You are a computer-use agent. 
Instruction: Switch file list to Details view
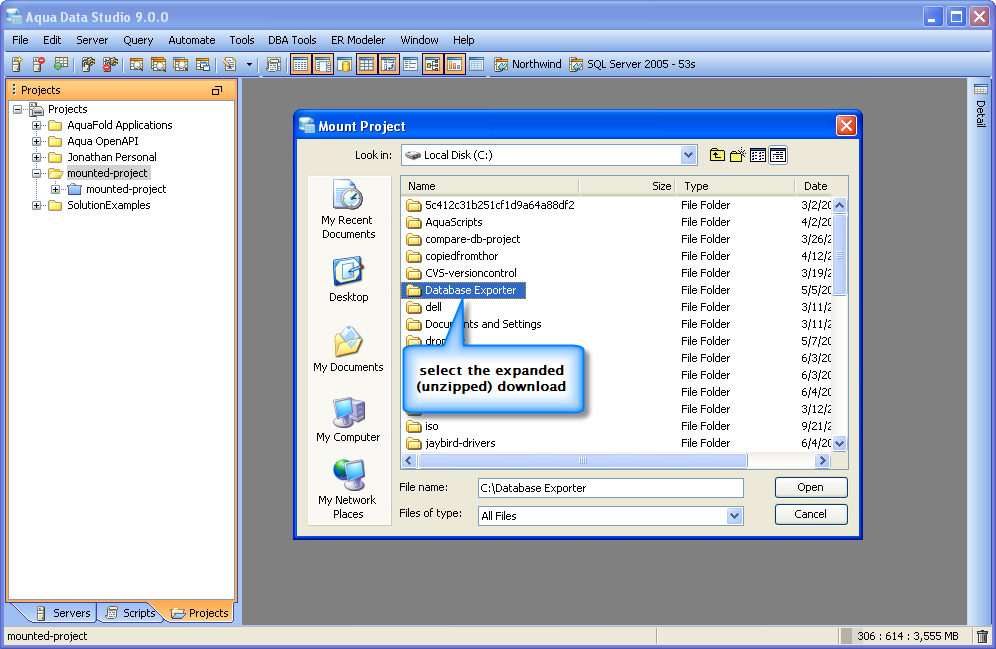pos(778,155)
